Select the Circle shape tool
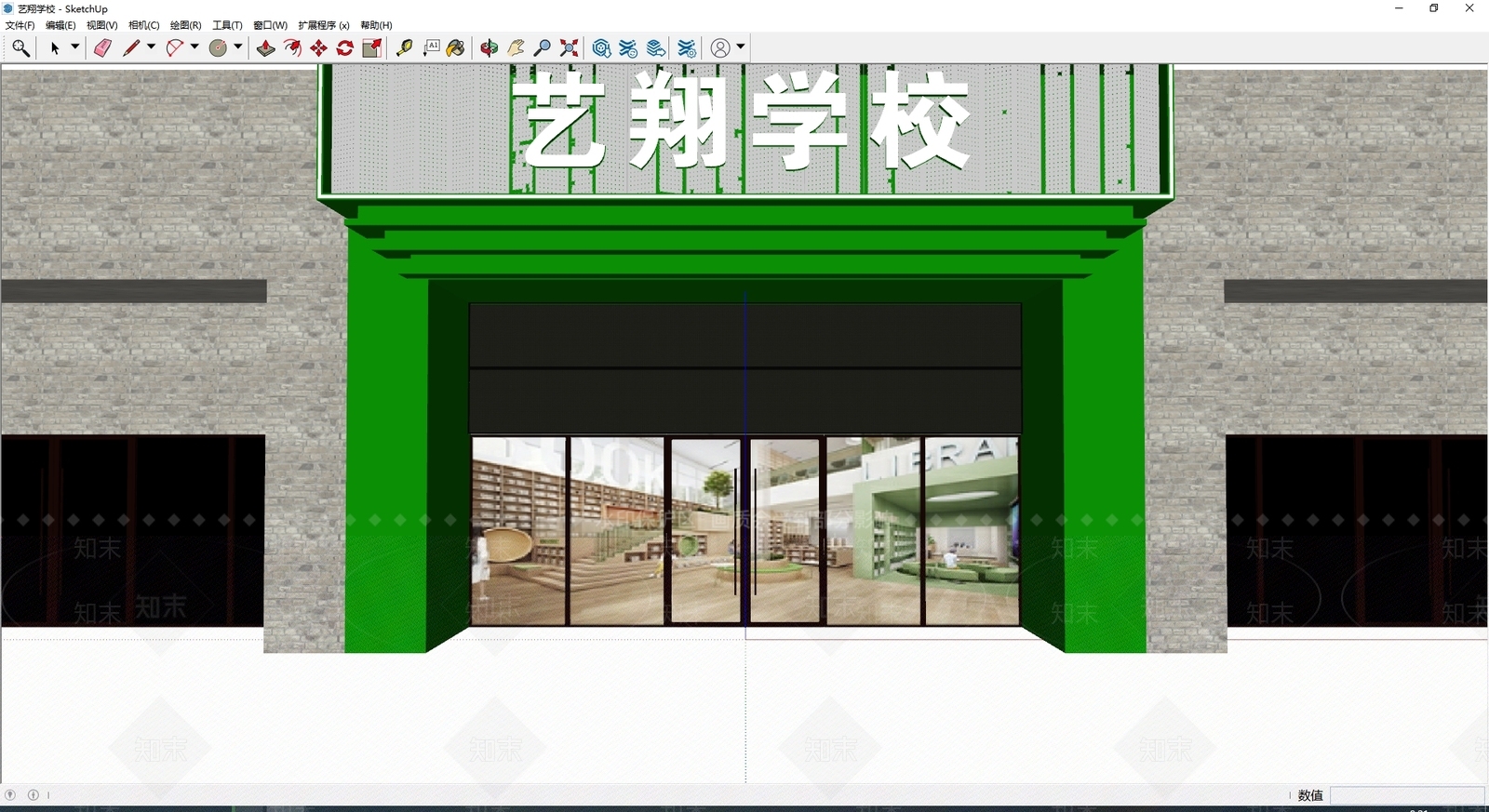This screenshot has height=812, width=1489. [219, 48]
